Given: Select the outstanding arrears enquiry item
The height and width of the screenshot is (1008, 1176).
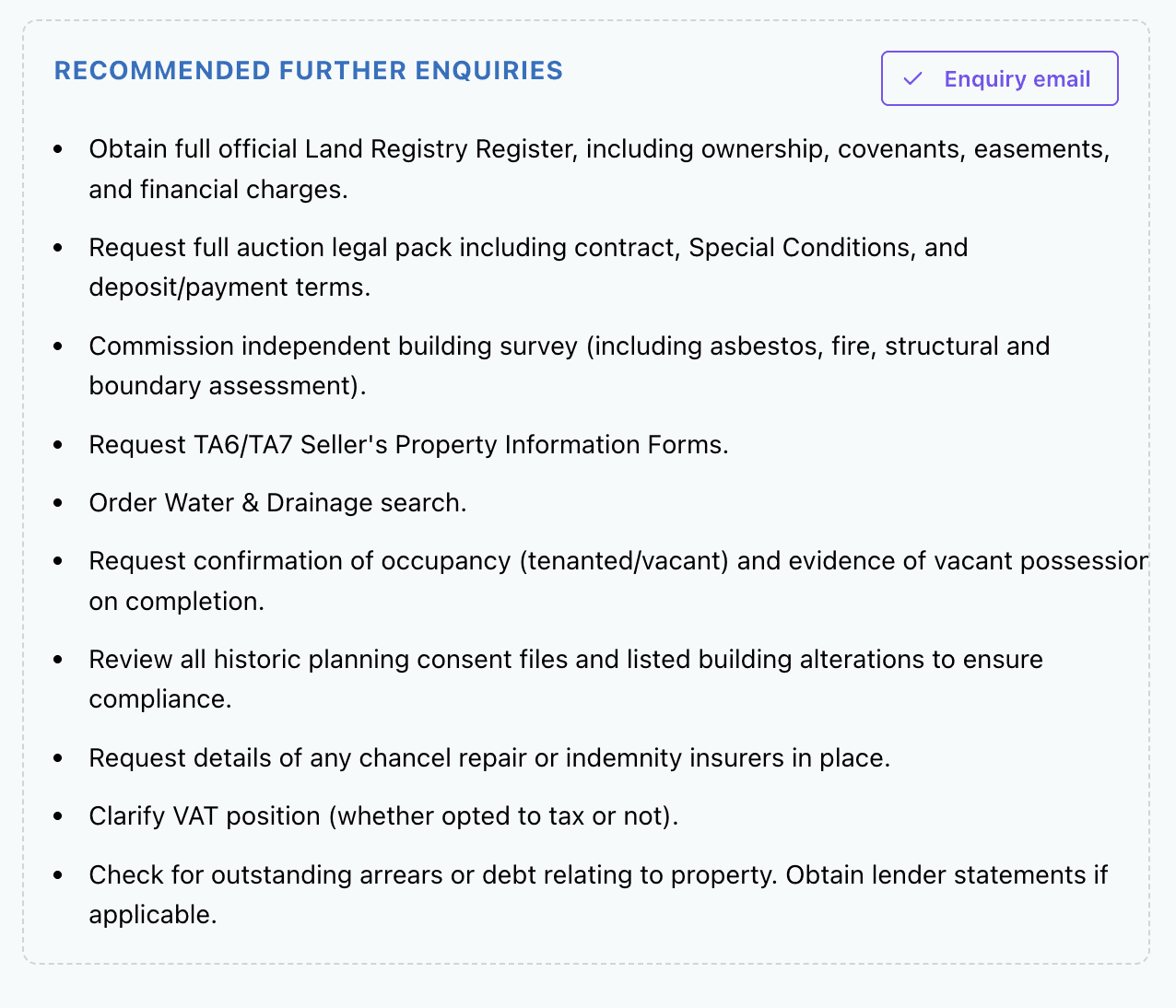Looking at the screenshot, I should click(x=598, y=895).
